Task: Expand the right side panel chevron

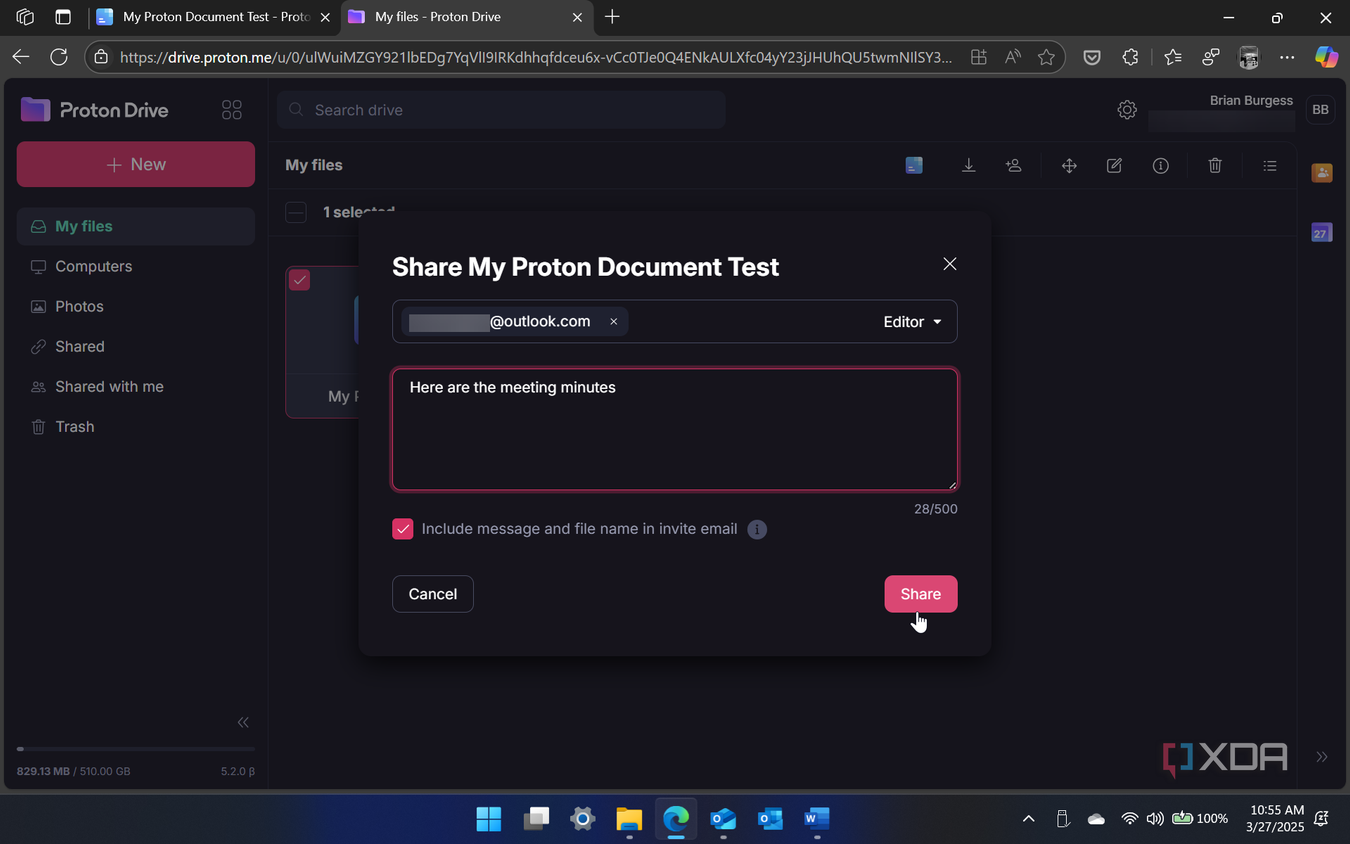Action: (x=1322, y=757)
